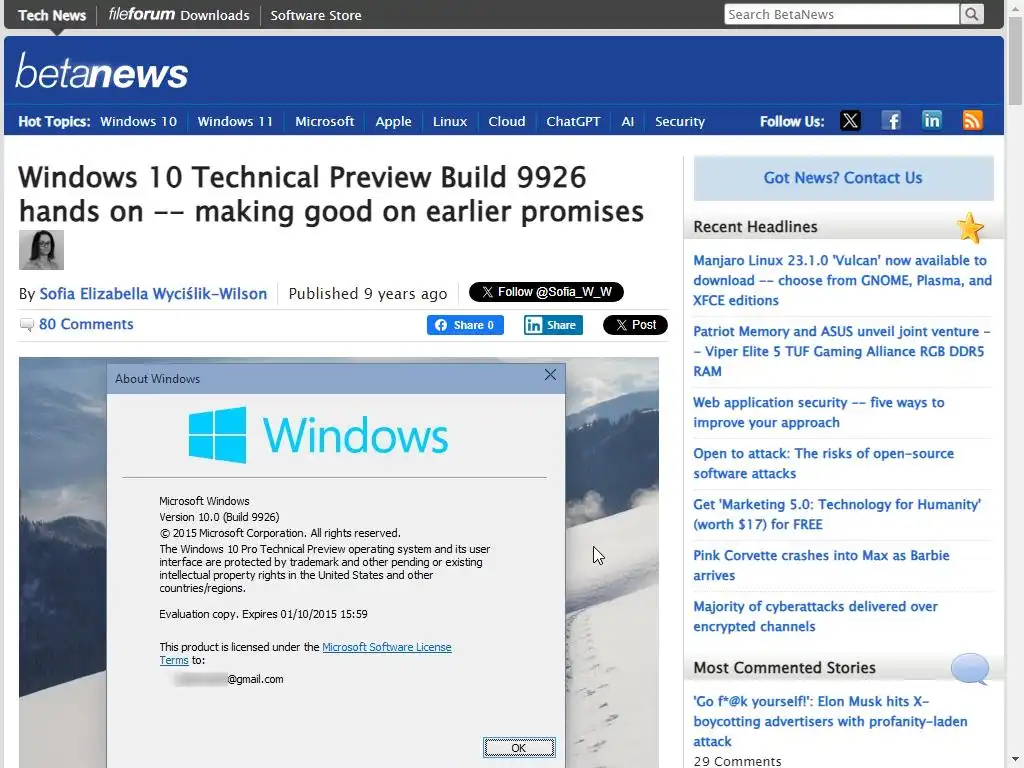The height and width of the screenshot is (768, 1024).
Task: Open the Open to attack open-source headline
Action: (x=824, y=463)
